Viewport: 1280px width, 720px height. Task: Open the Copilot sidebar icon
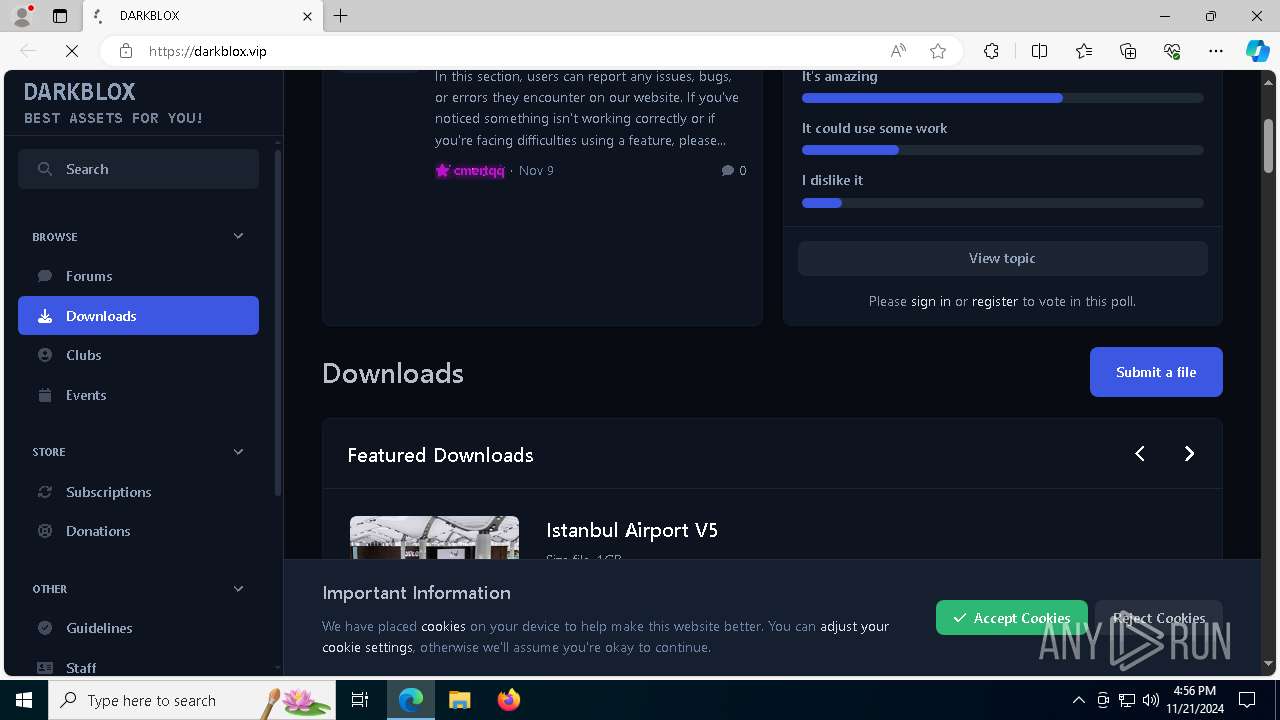click(1257, 51)
